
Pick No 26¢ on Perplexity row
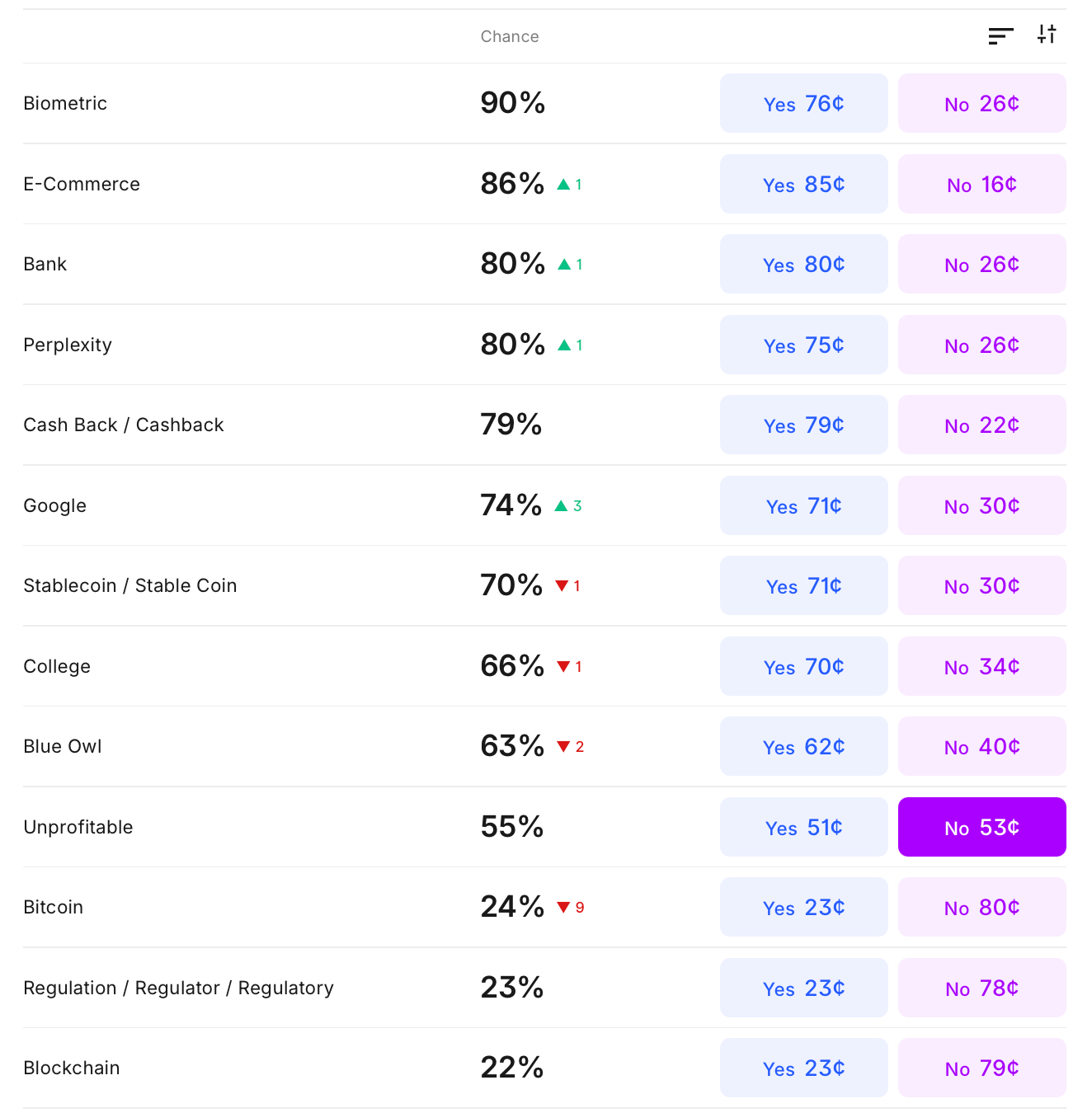tap(981, 345)
